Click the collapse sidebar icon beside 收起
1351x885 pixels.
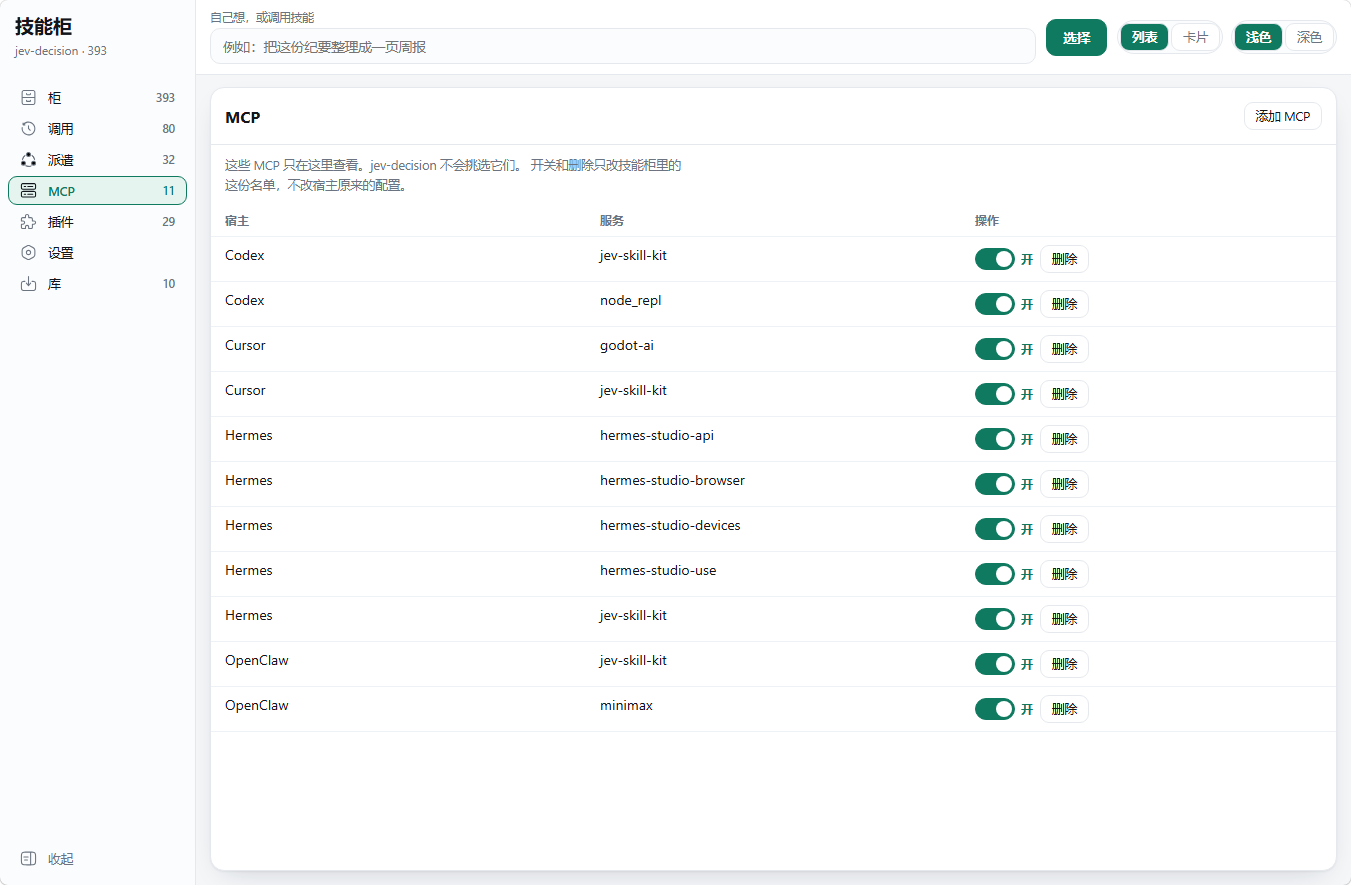(28, 859)
